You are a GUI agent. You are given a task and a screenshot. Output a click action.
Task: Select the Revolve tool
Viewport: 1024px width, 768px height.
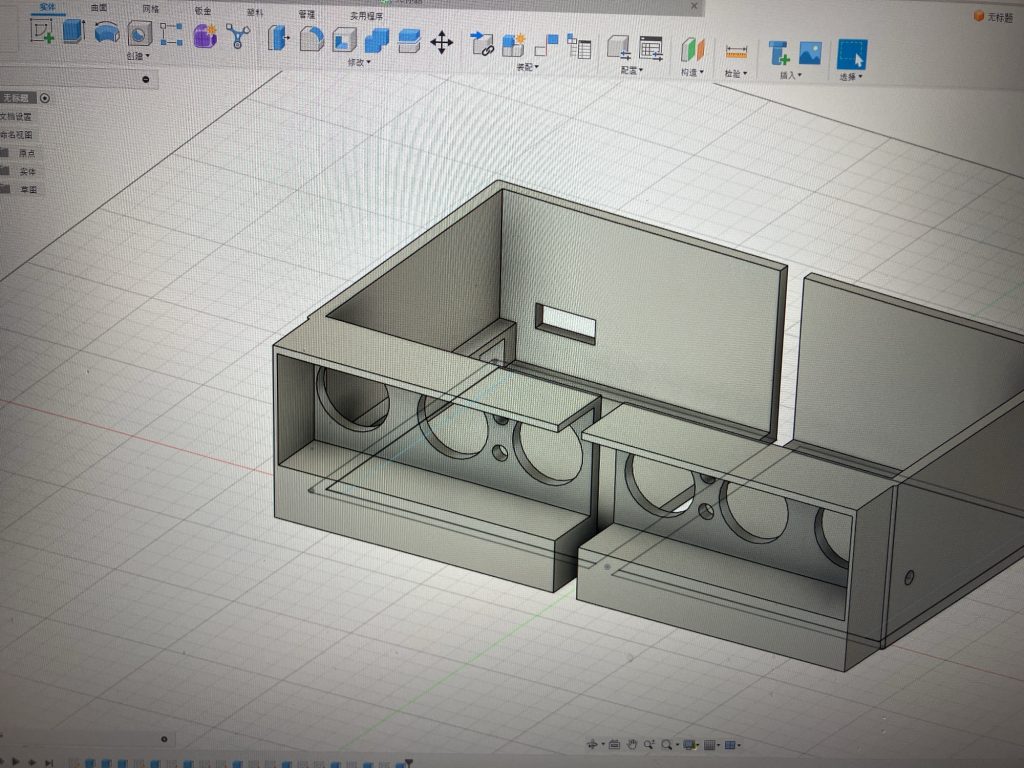pyautogui.click(x=106, y=33)
